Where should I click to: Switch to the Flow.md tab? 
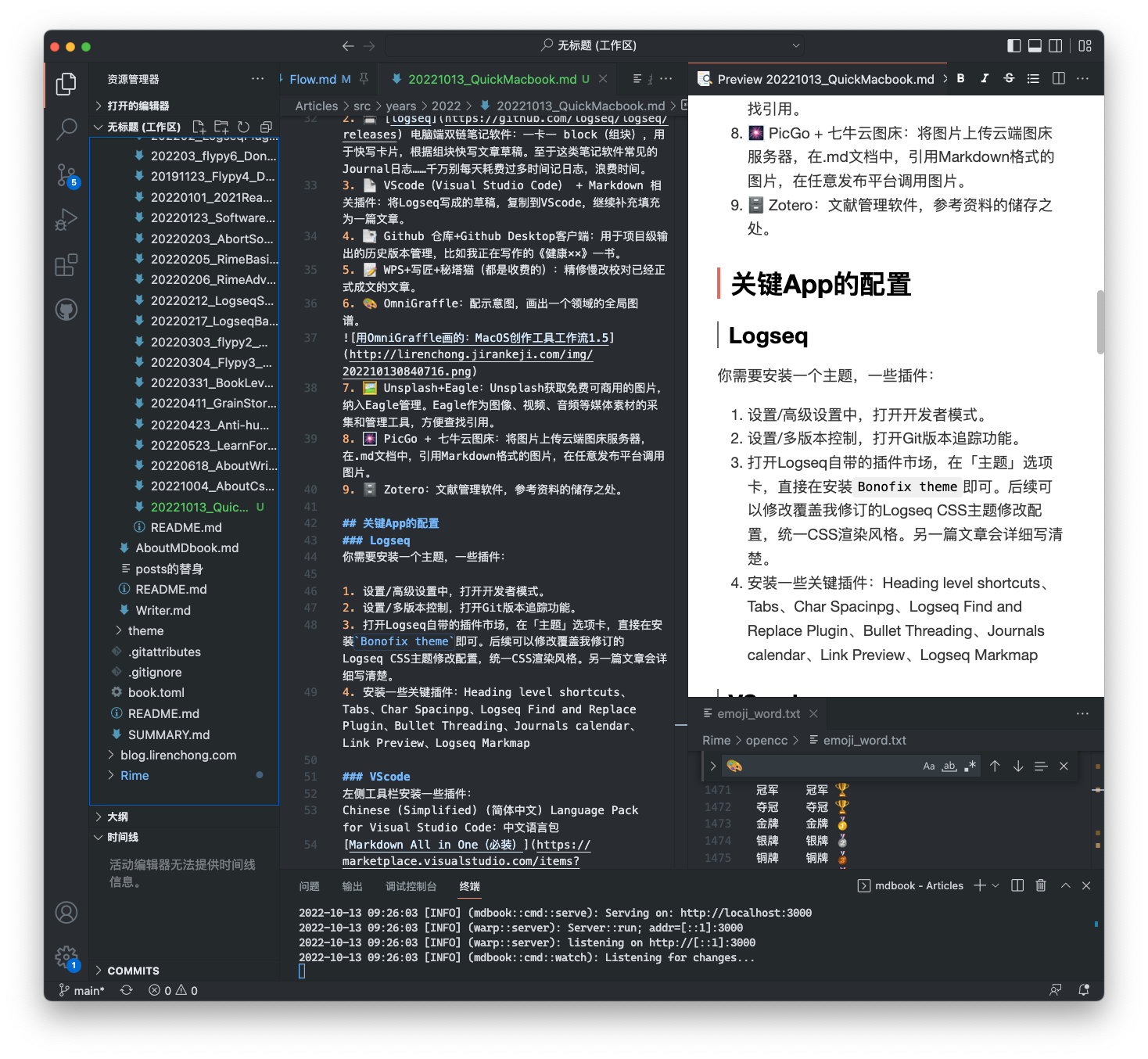coord(313,79)
